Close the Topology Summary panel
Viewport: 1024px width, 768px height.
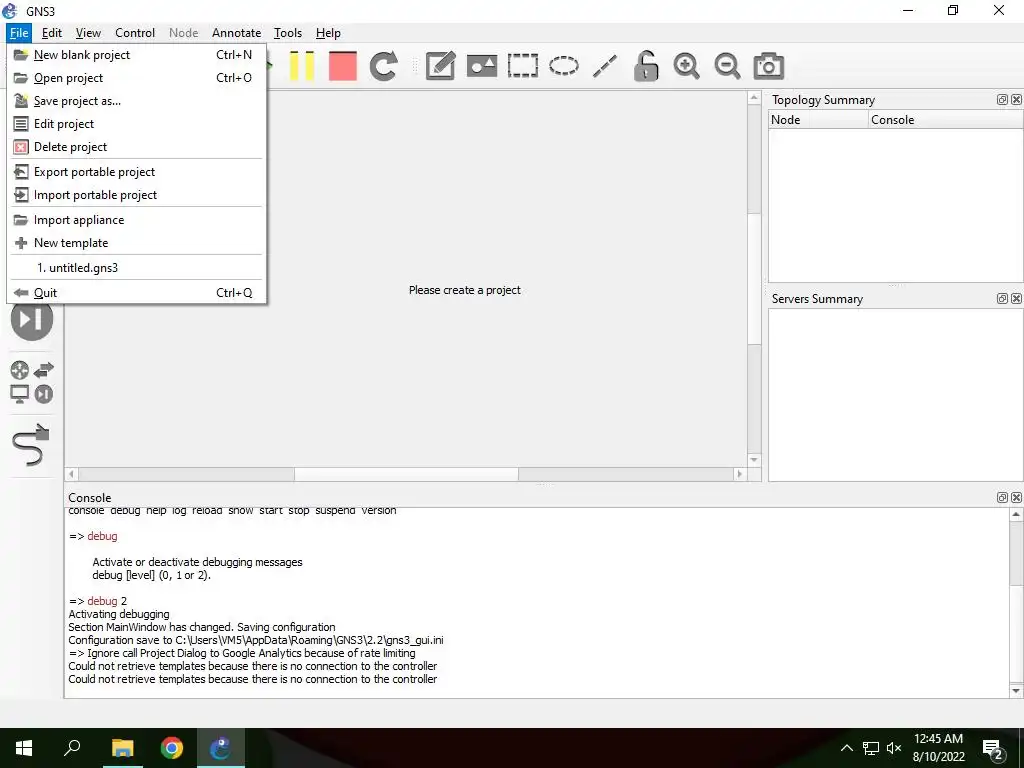(x=1016, y=99)
